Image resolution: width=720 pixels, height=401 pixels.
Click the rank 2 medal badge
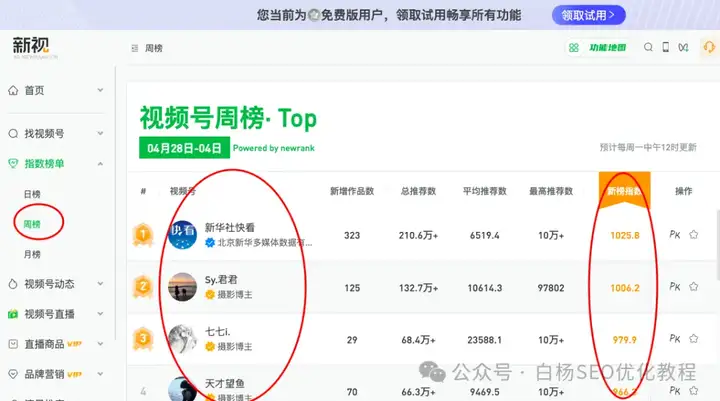tap(143, 287)
